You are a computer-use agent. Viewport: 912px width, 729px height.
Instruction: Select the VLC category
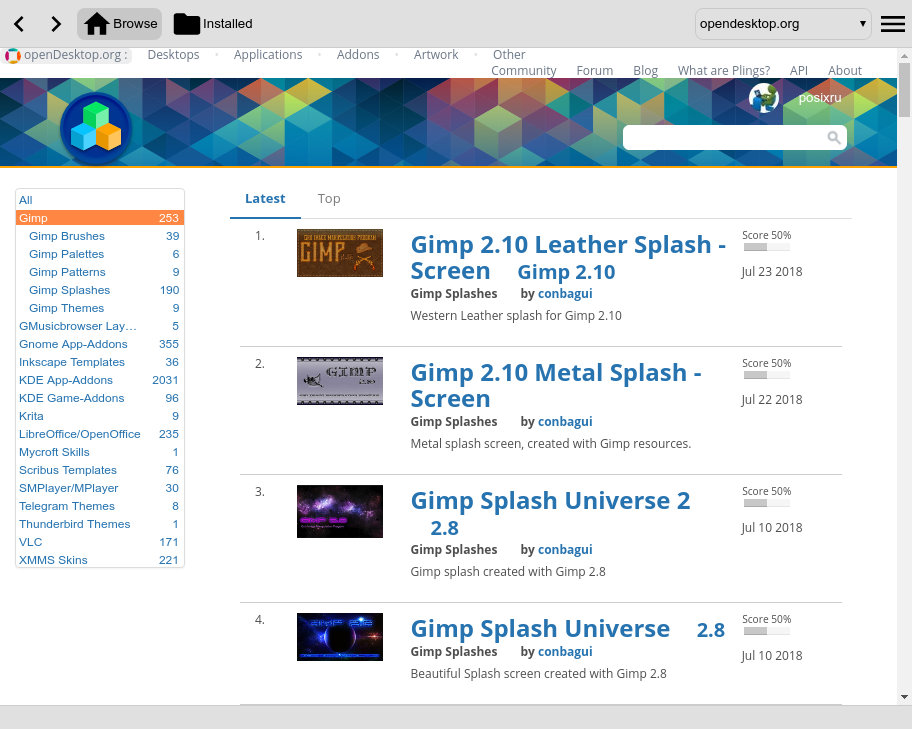pyautogui.click(x=100, y=542)
